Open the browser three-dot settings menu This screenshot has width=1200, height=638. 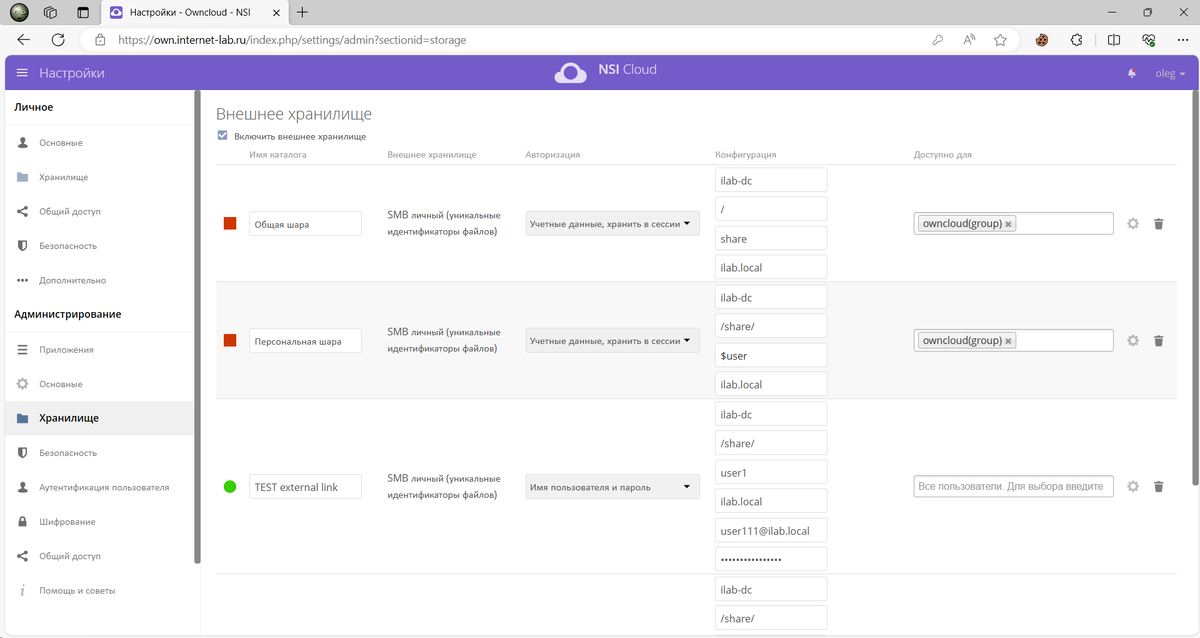point(1182,40)
